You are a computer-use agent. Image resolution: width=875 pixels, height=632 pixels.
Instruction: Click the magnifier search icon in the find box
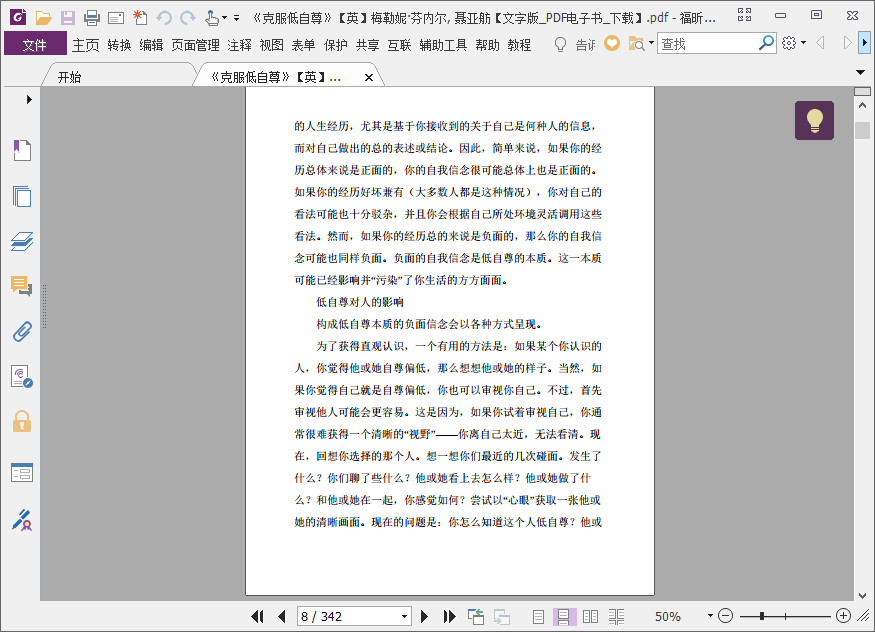click(766, 43)
